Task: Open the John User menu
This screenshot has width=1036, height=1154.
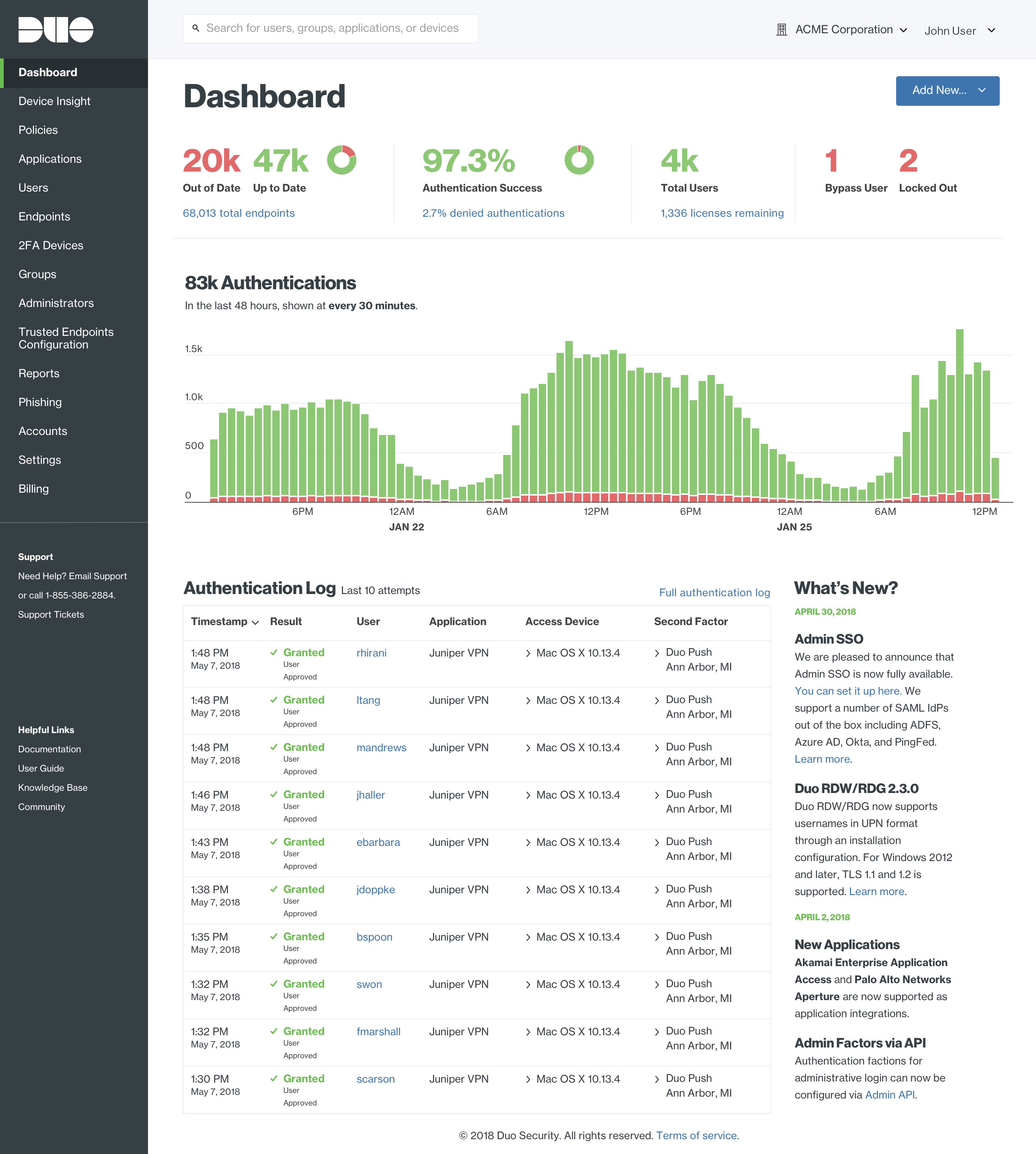Action: [x=959, y=31]
